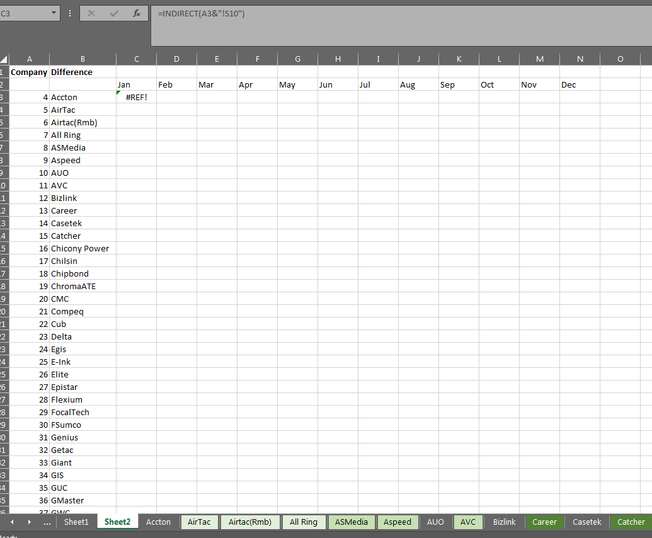Select column C header

point(136,59)
